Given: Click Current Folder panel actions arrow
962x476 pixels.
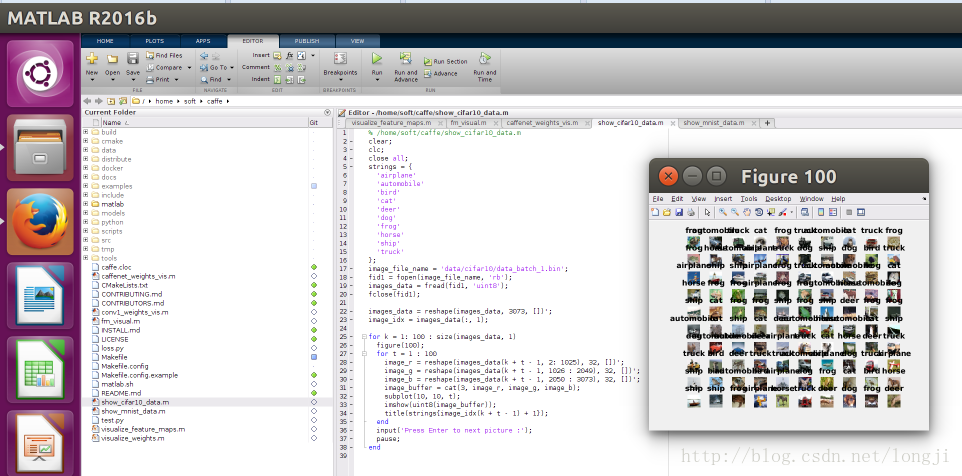Looking at the screenshot, I should click(x=327, y=112).
